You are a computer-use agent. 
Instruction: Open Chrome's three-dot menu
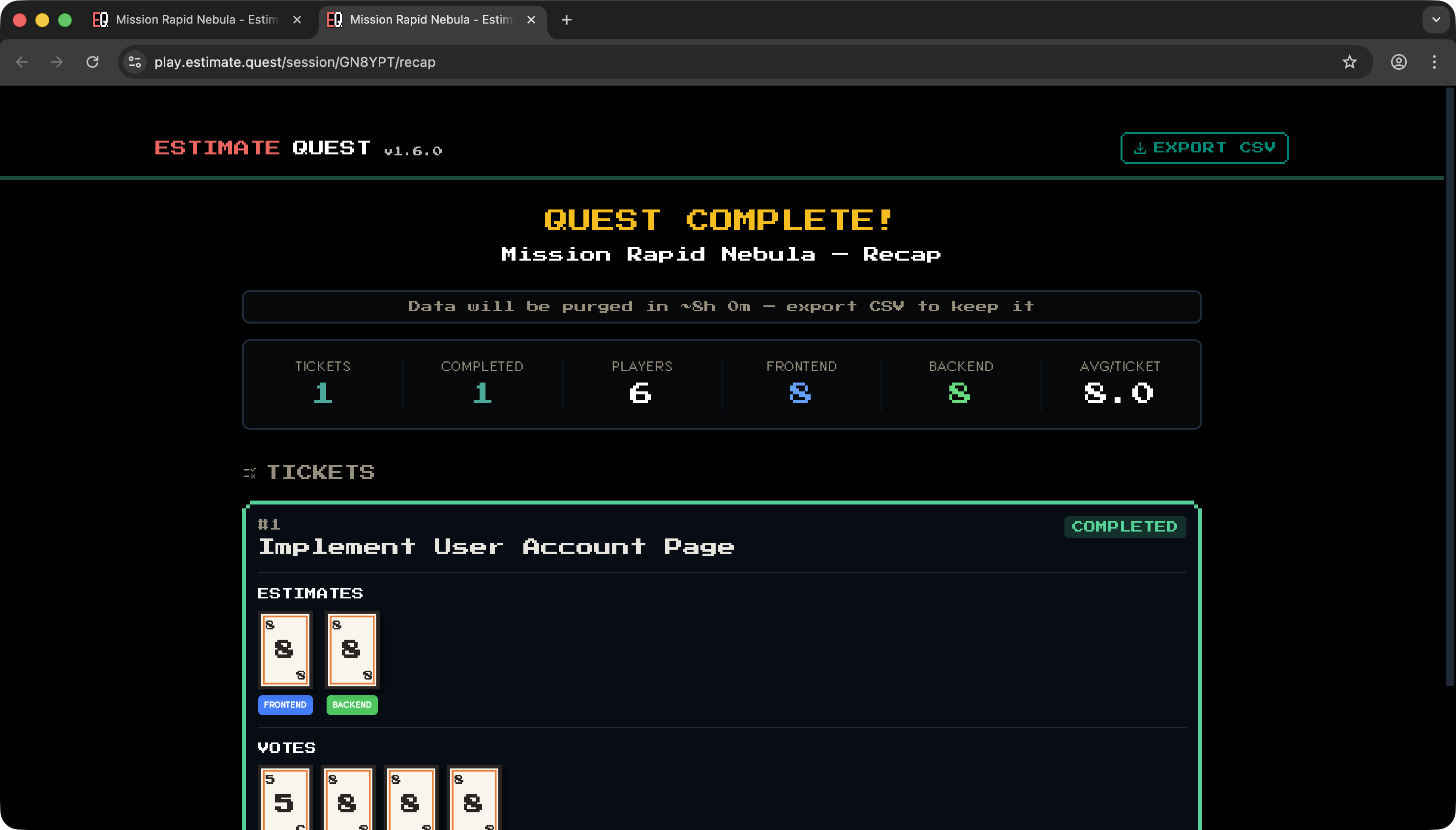(x=1434, y=62)
